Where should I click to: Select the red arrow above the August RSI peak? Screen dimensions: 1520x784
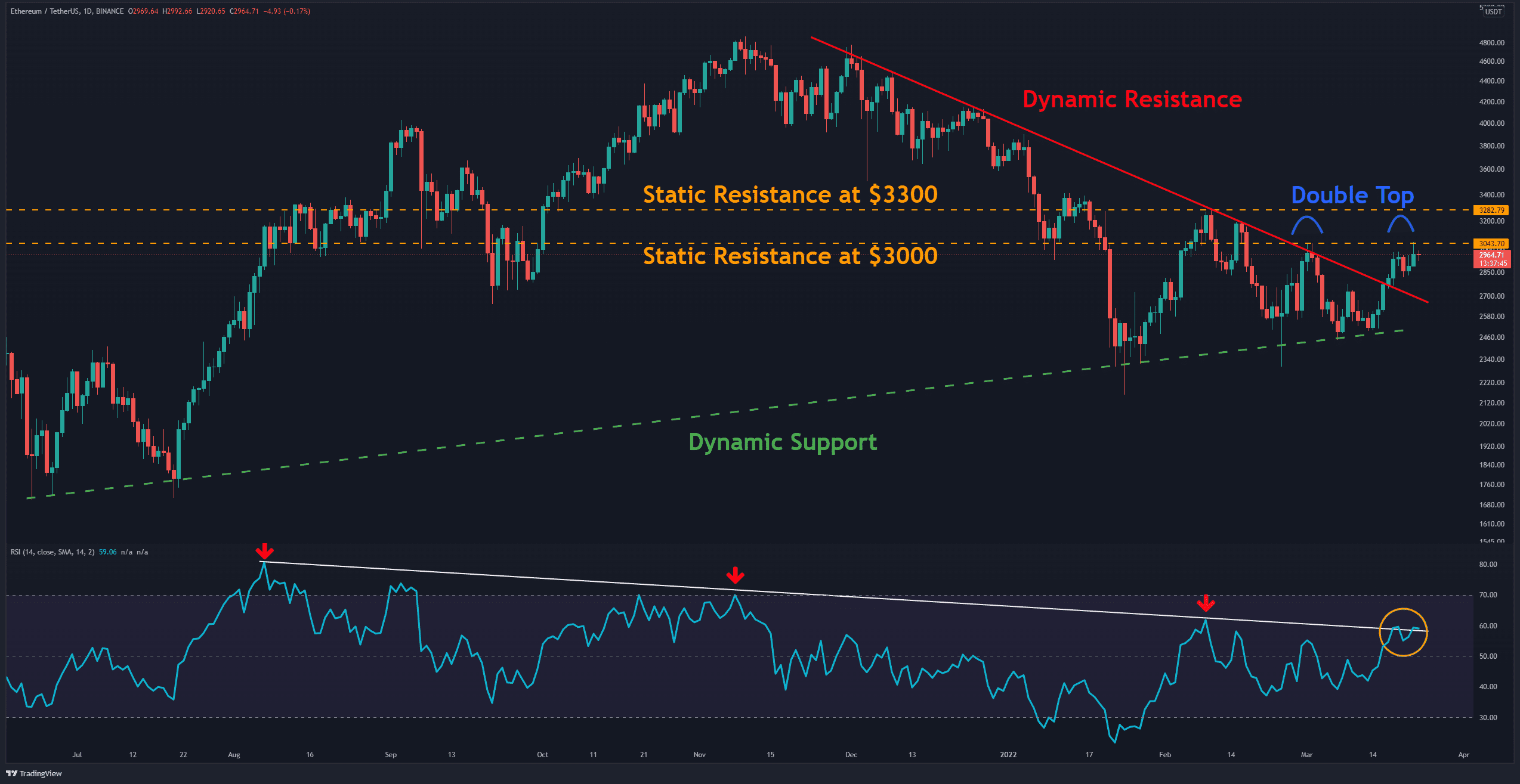265,551
